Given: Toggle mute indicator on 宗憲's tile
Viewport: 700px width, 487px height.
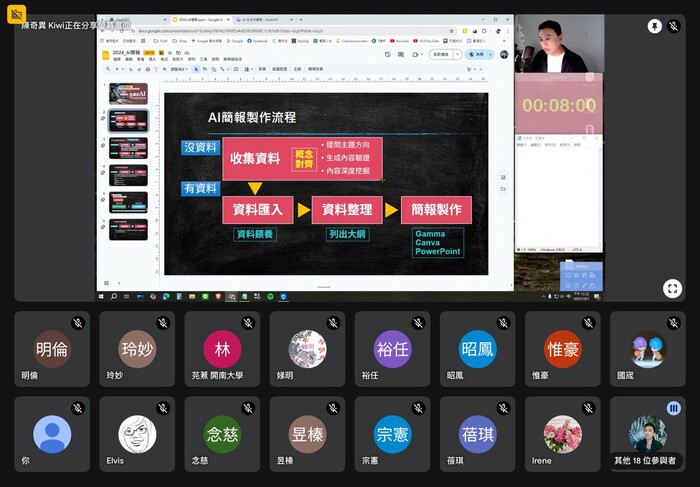Looking at the screenshot, I should [417, 409].
